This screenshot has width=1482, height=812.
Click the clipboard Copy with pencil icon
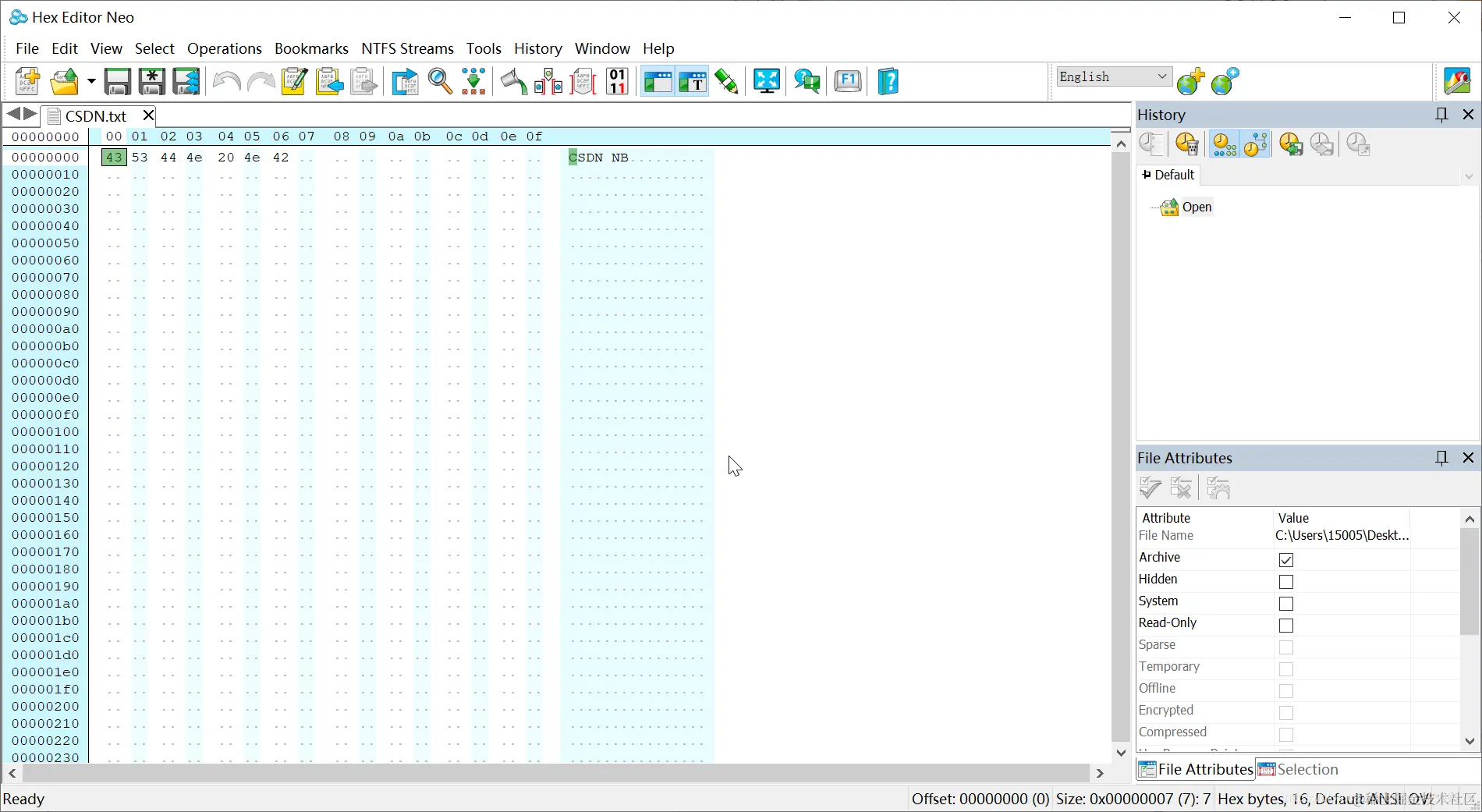[x=295, y=81]
